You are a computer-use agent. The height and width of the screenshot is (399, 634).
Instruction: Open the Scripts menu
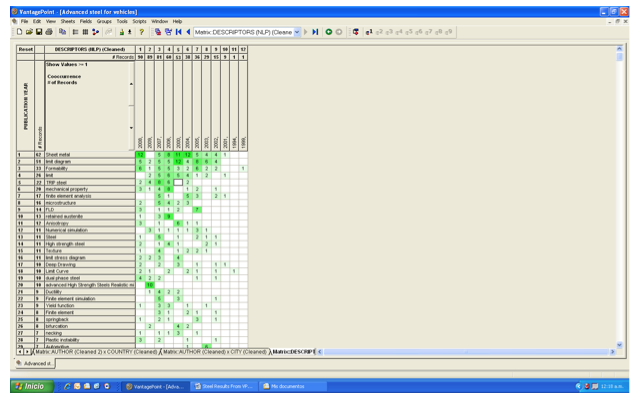click(x=139, y=21)
